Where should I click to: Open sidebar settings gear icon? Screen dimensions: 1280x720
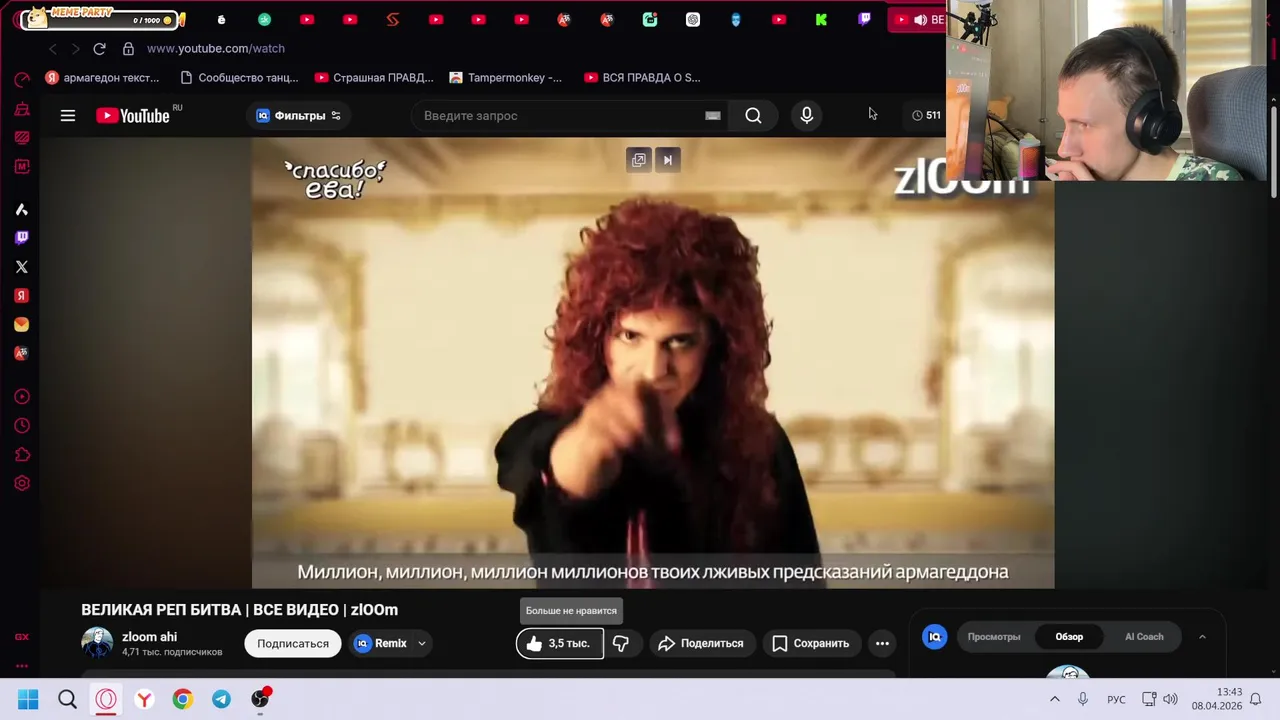pyautogui.click(x=22, y=484)
